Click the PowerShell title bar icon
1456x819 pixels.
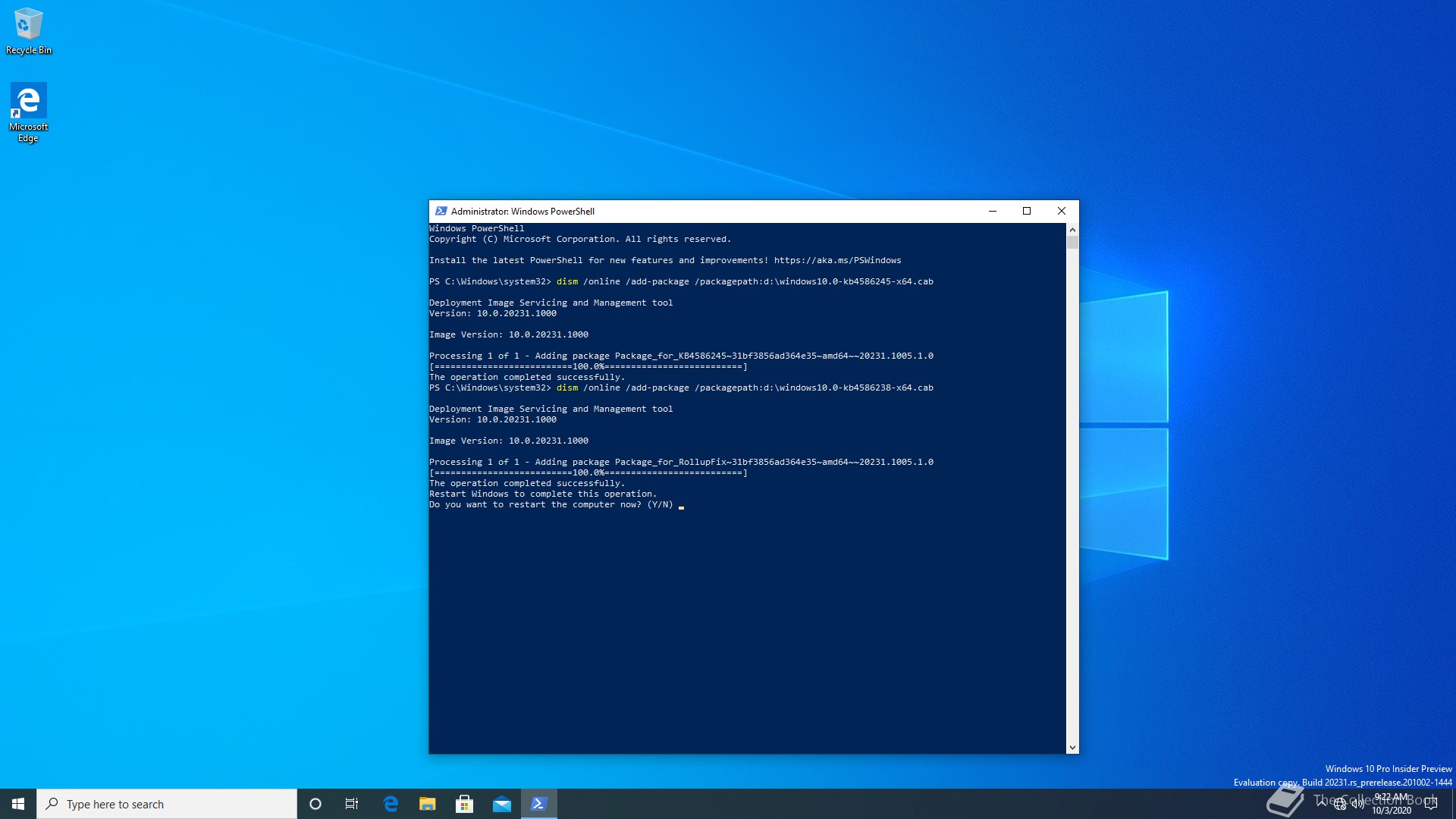[441, 211]
